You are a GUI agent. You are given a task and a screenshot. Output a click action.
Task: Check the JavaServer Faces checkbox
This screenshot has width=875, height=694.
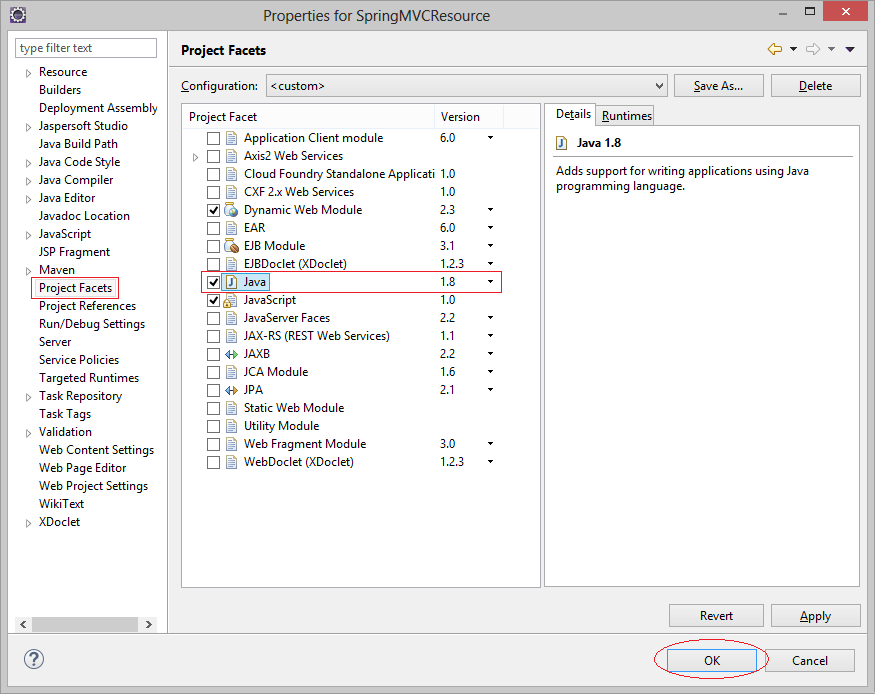pos(213,318)
